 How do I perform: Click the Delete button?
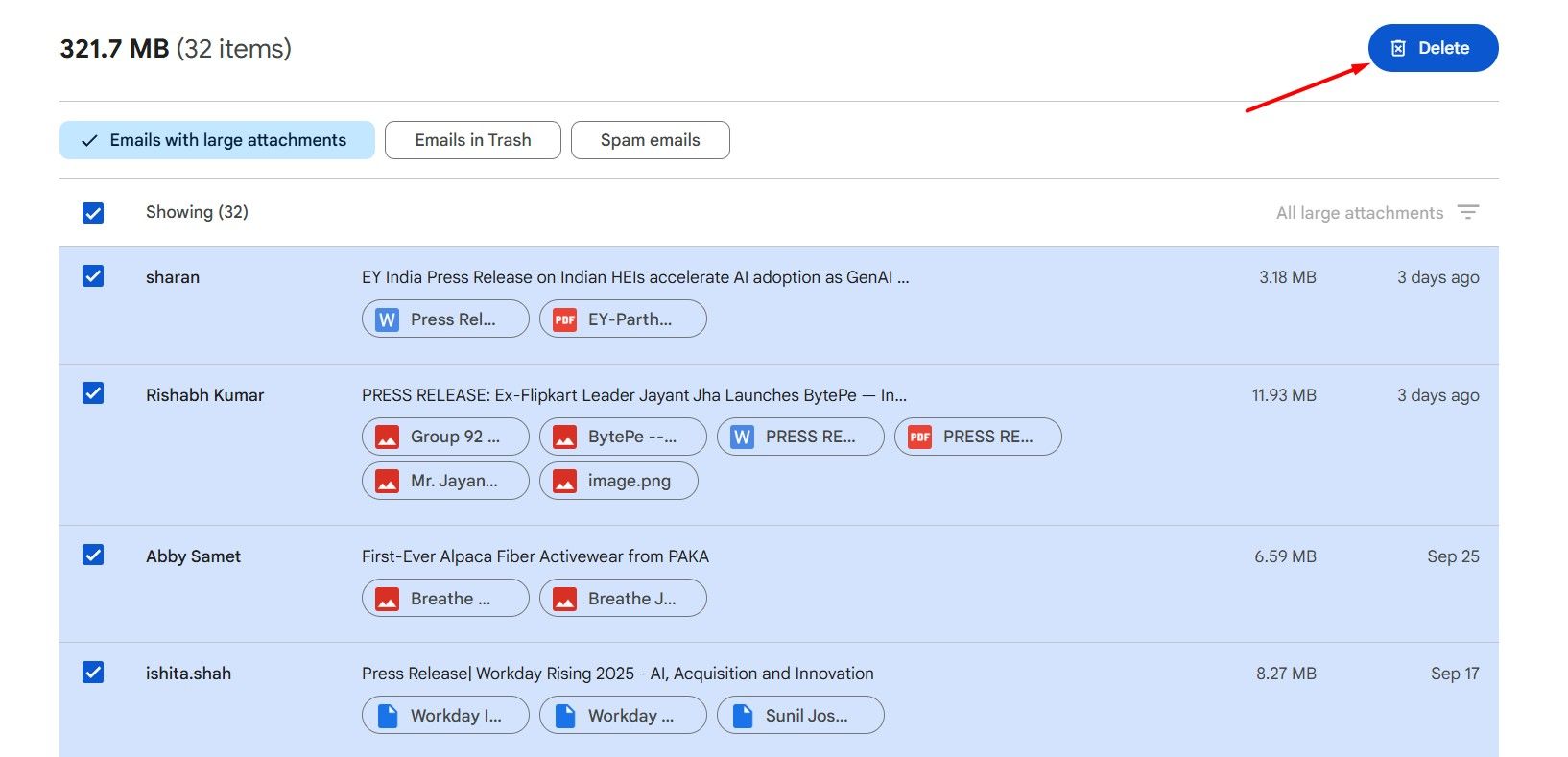click(x=1433, y=48)
